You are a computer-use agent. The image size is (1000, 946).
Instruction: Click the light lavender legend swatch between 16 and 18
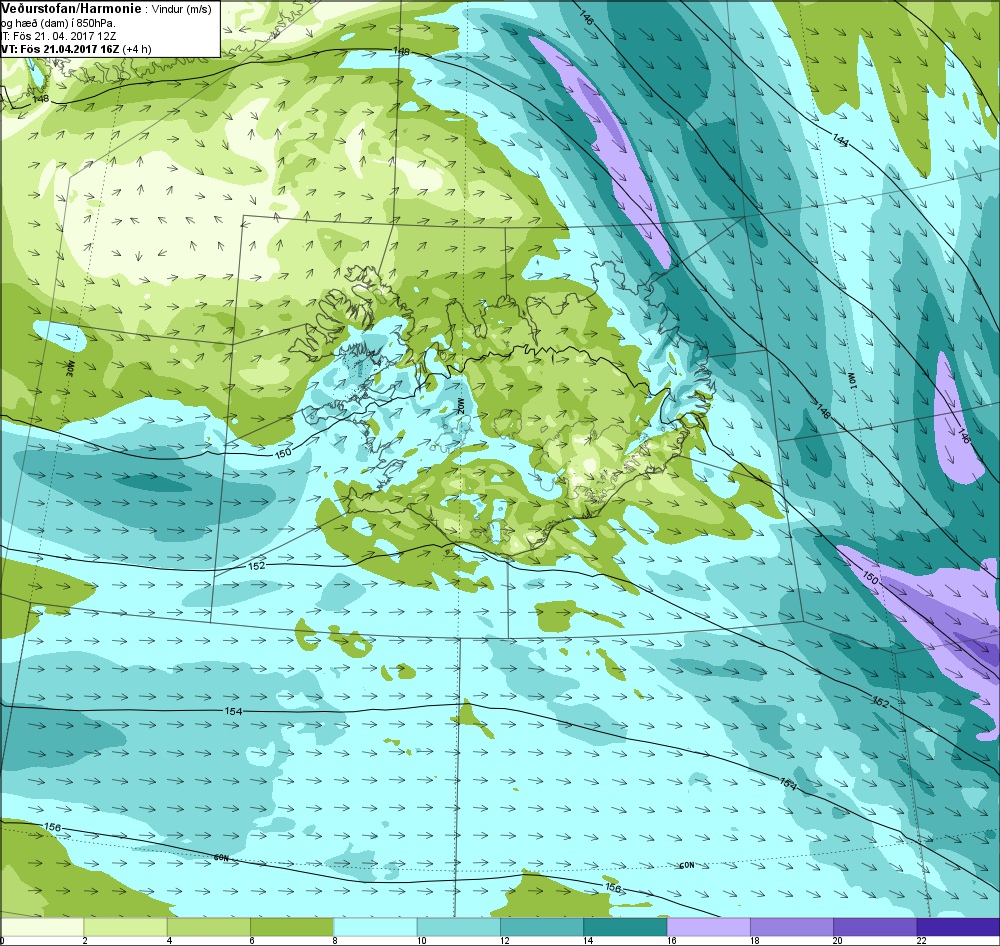pyautogui.click(x=708, y=926)
